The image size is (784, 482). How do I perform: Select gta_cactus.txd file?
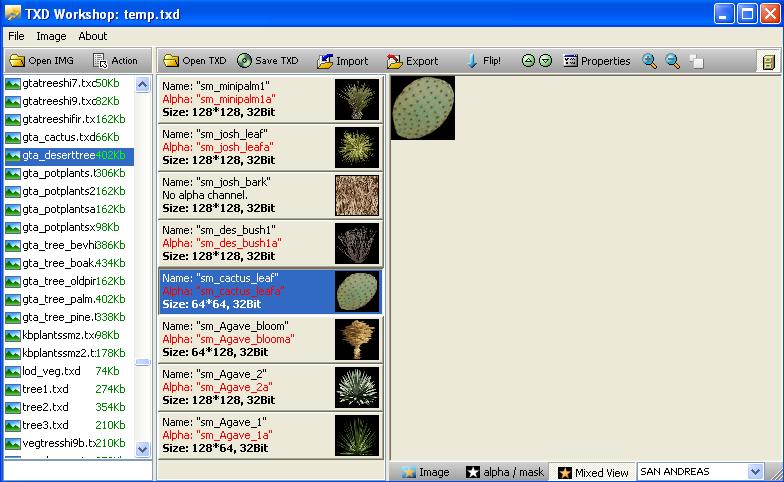coord(69,137)
